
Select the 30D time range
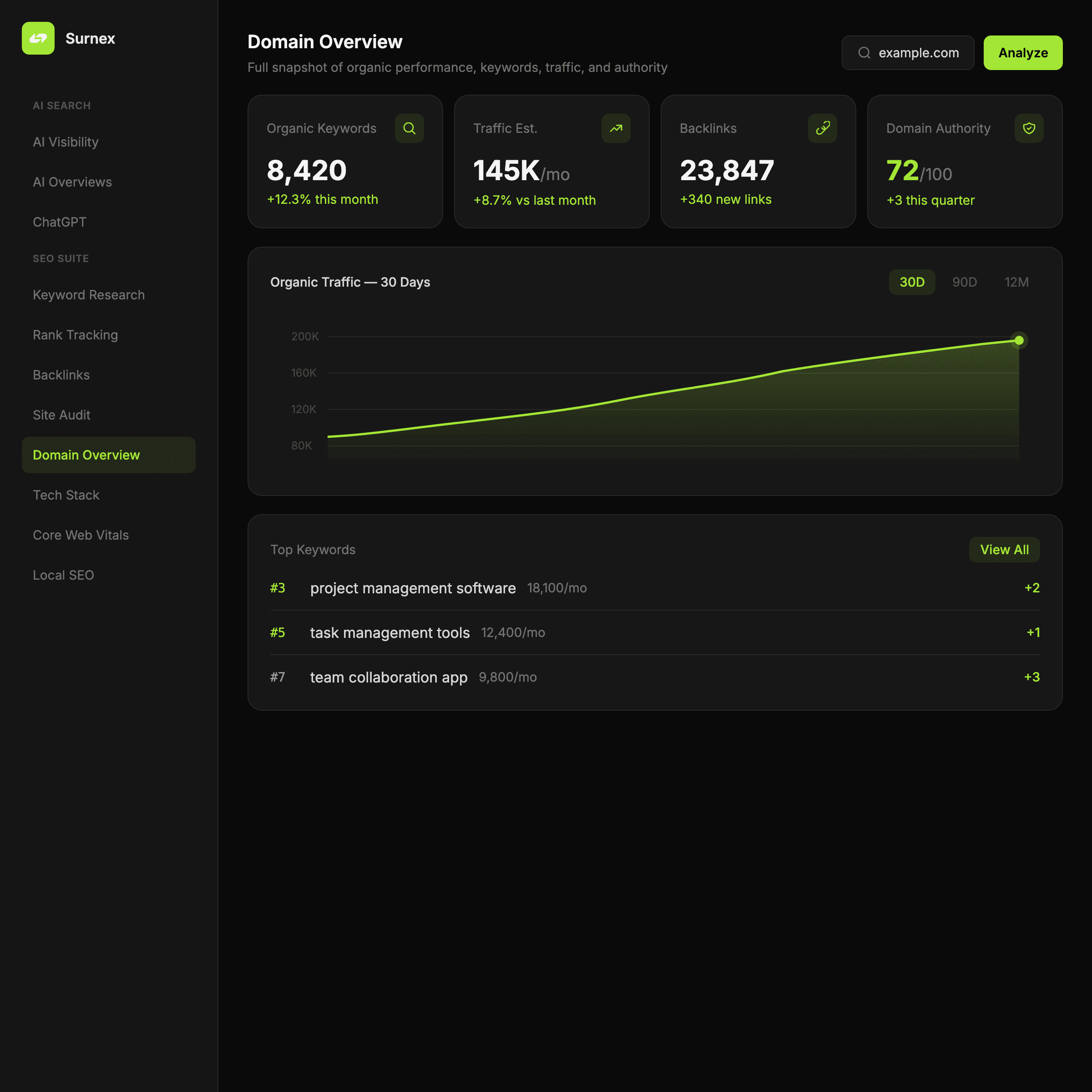click(x=912, y=282)
